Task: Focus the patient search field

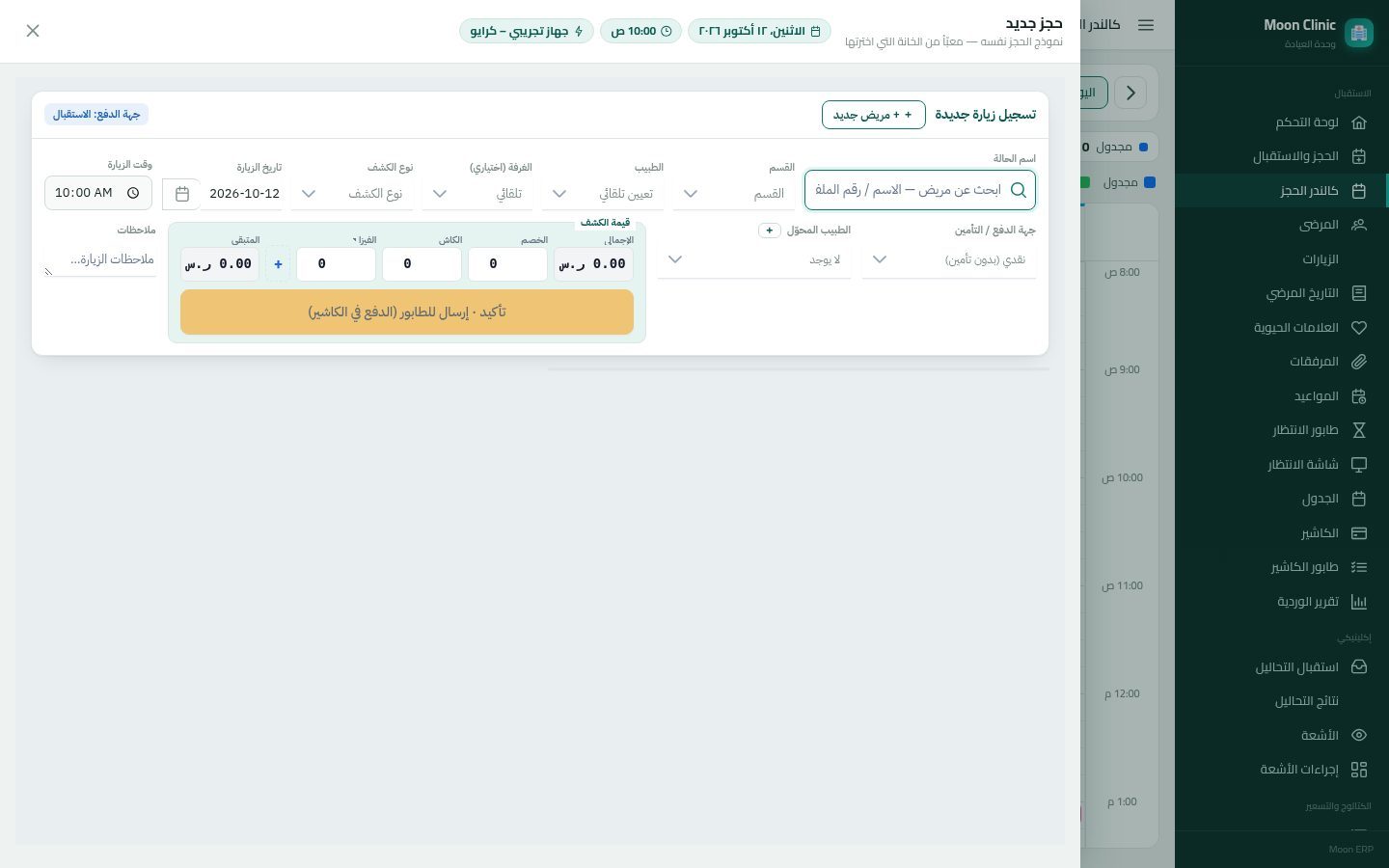Action: [920, 190]
